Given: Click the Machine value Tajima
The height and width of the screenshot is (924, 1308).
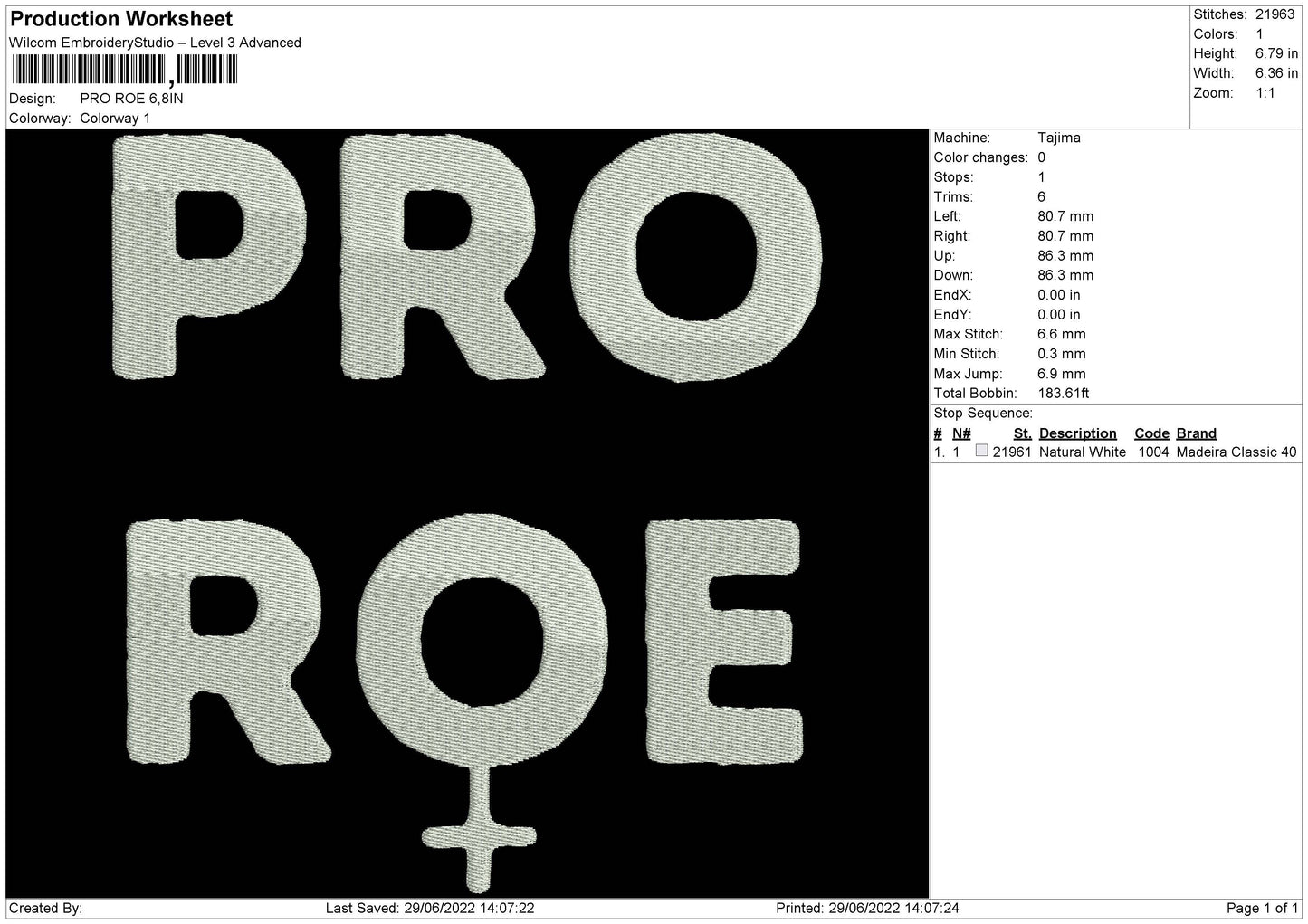Looking at the screenshot, I should pos(1059,138).
